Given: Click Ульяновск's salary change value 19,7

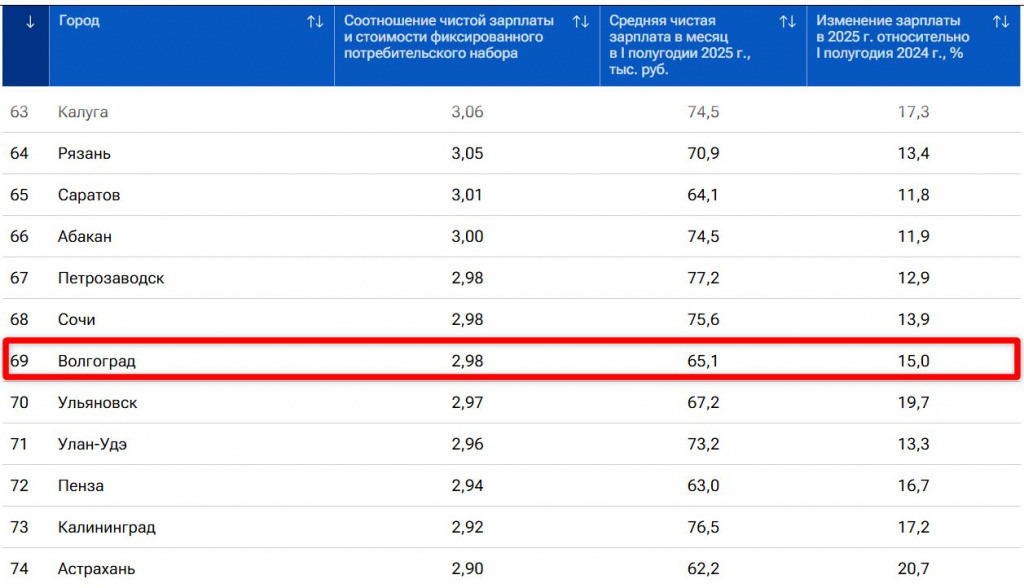Looking at the screenshot, I should tap(913, 402).
